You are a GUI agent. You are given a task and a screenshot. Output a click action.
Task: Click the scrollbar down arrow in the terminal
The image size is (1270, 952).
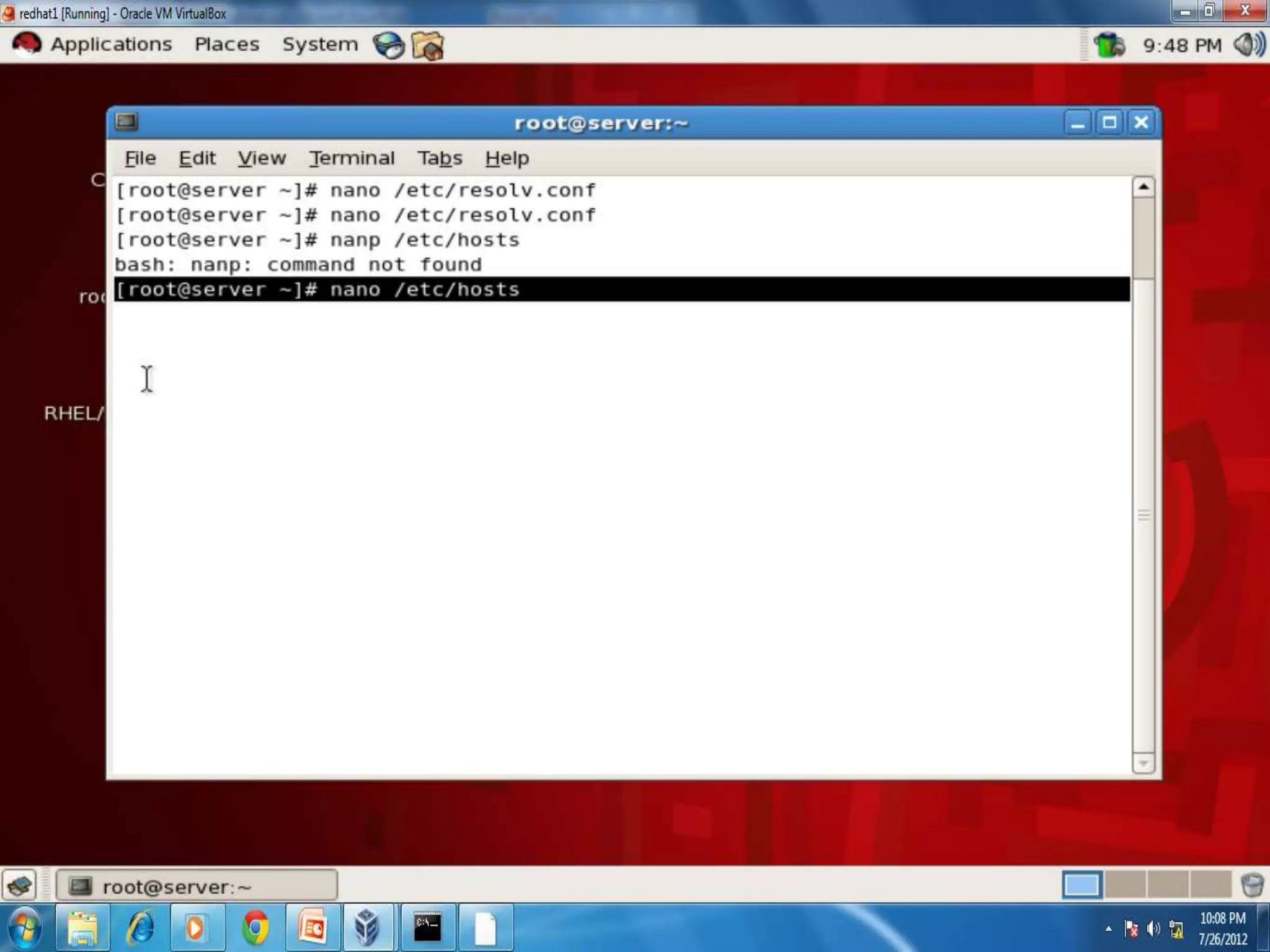point(1143,764)
